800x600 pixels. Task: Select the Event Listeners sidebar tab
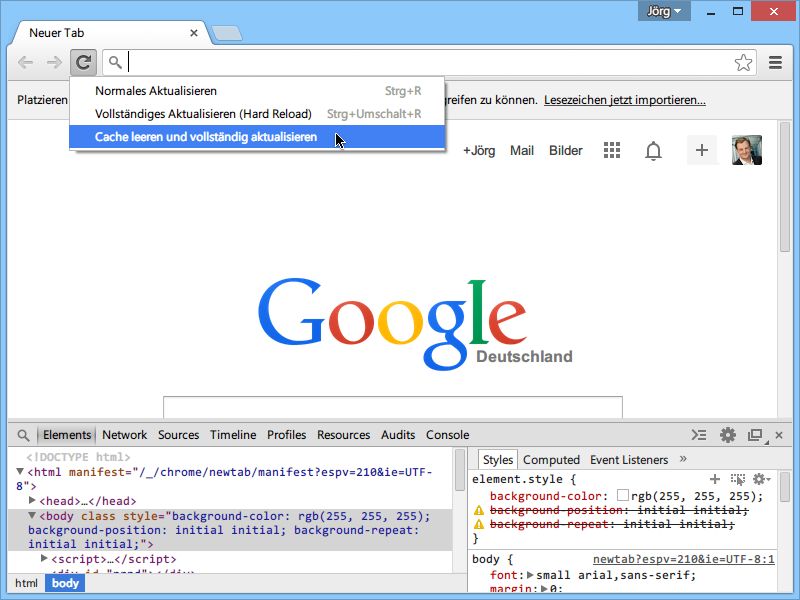tap(629, 460)
